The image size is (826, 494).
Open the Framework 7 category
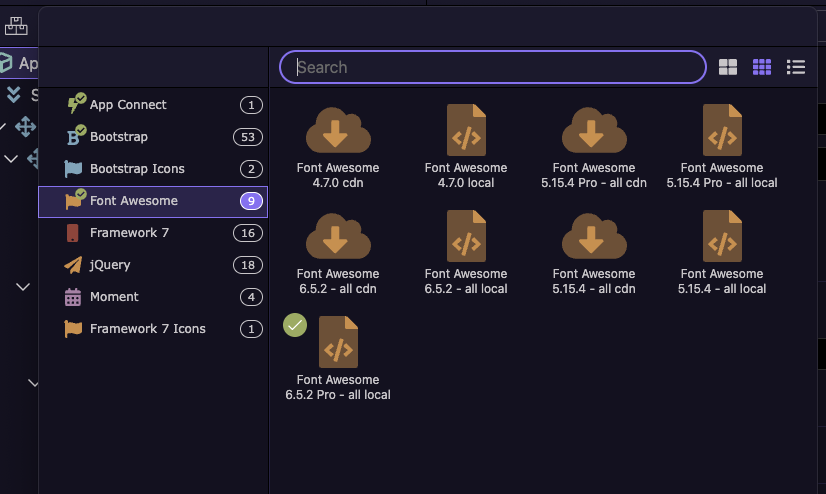click(153, 233)
